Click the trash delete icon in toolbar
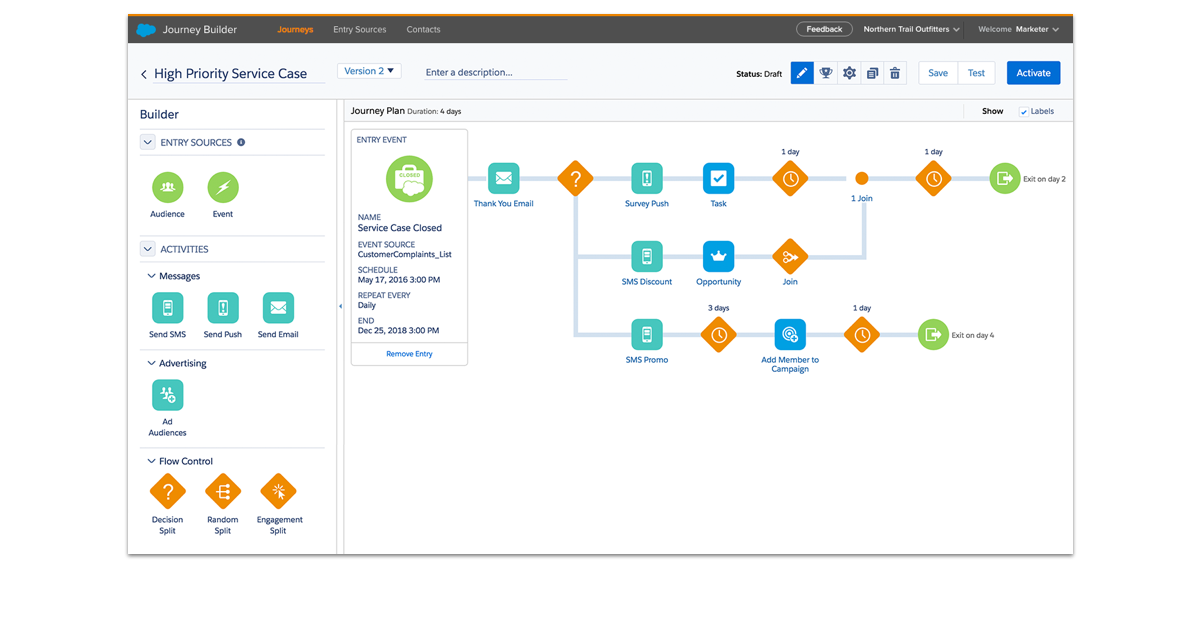Image resolution: width=1200 pixels, height=640 pixels. pyautogui.click(x=895, y=73)
